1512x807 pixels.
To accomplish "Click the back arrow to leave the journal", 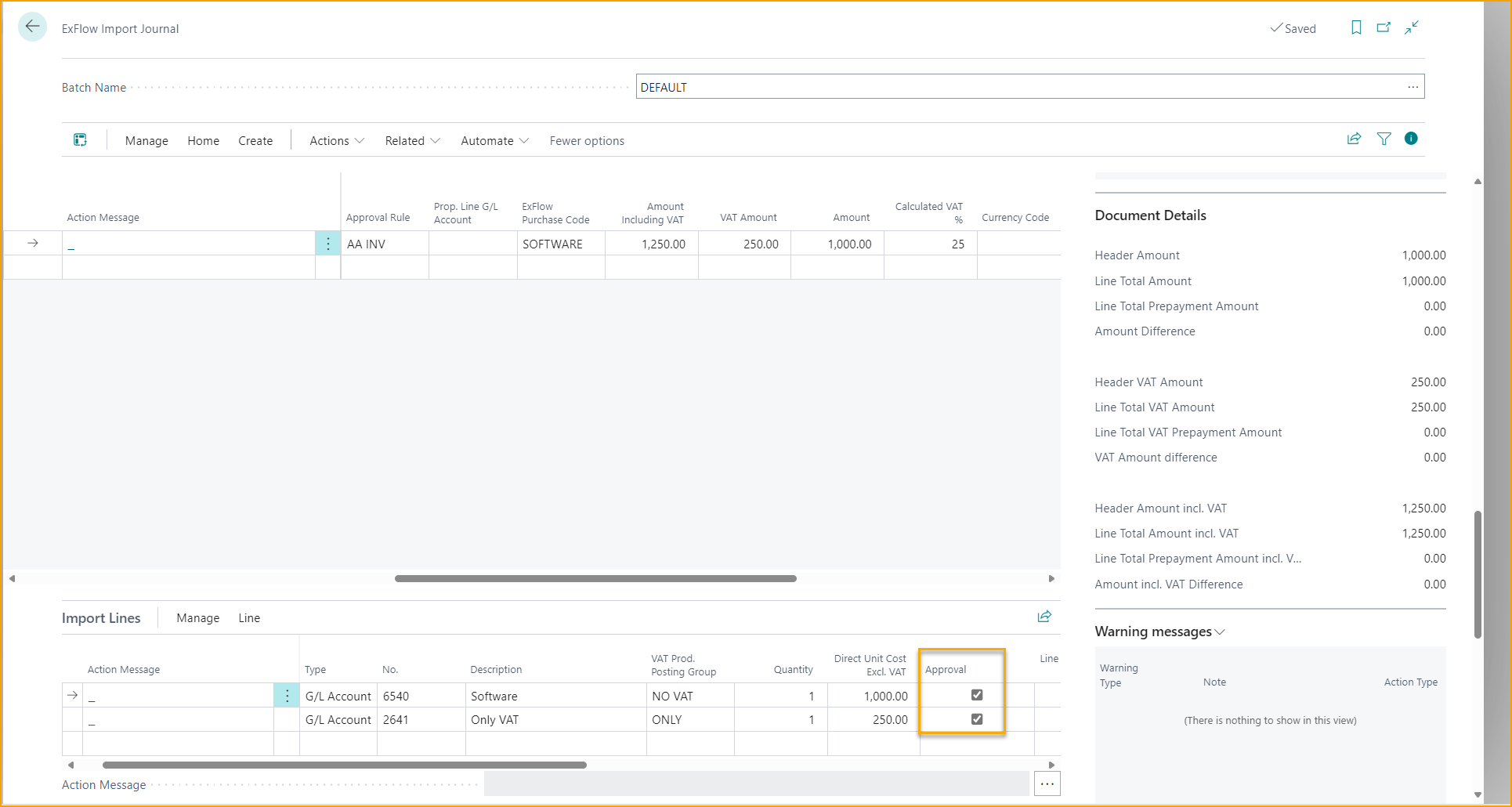I will [32, 27].
